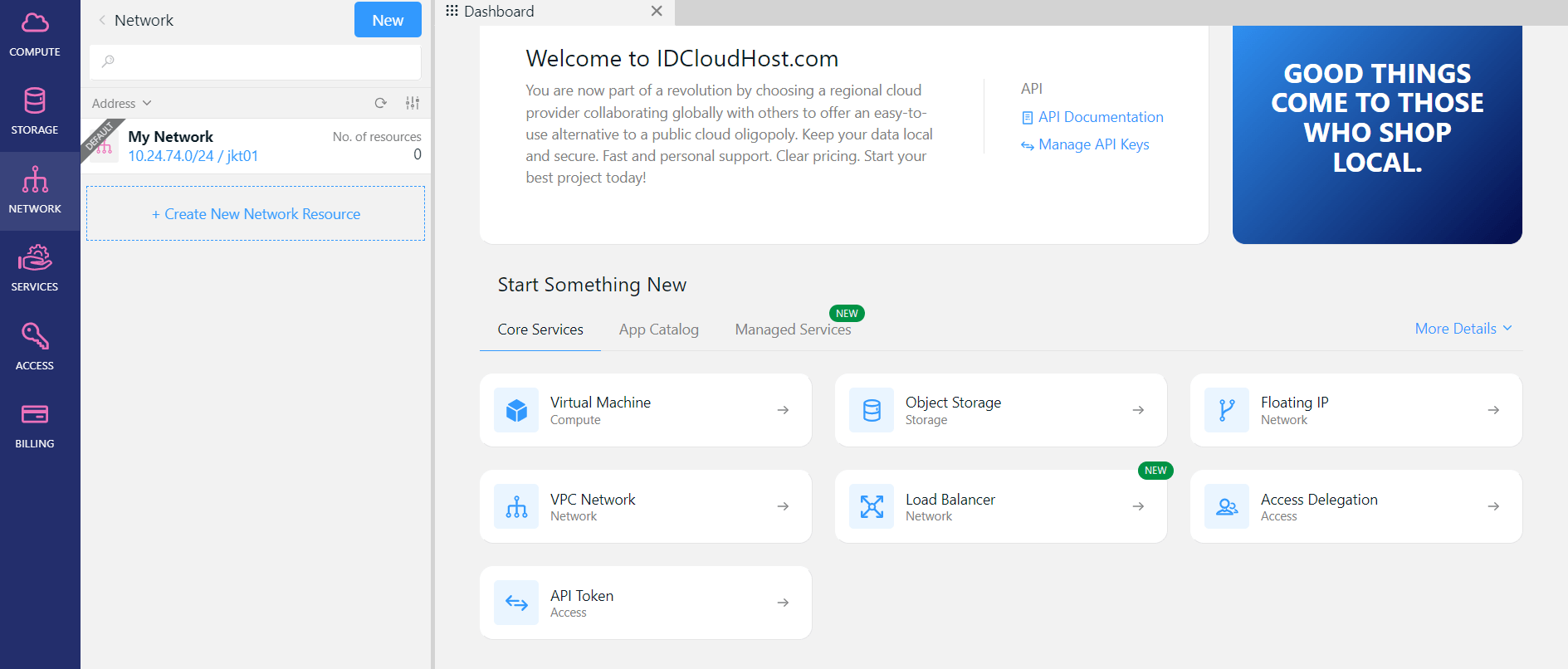Open filter settings sliders icon
This screenshot has width=1568, height=669.
click(413, 103)
